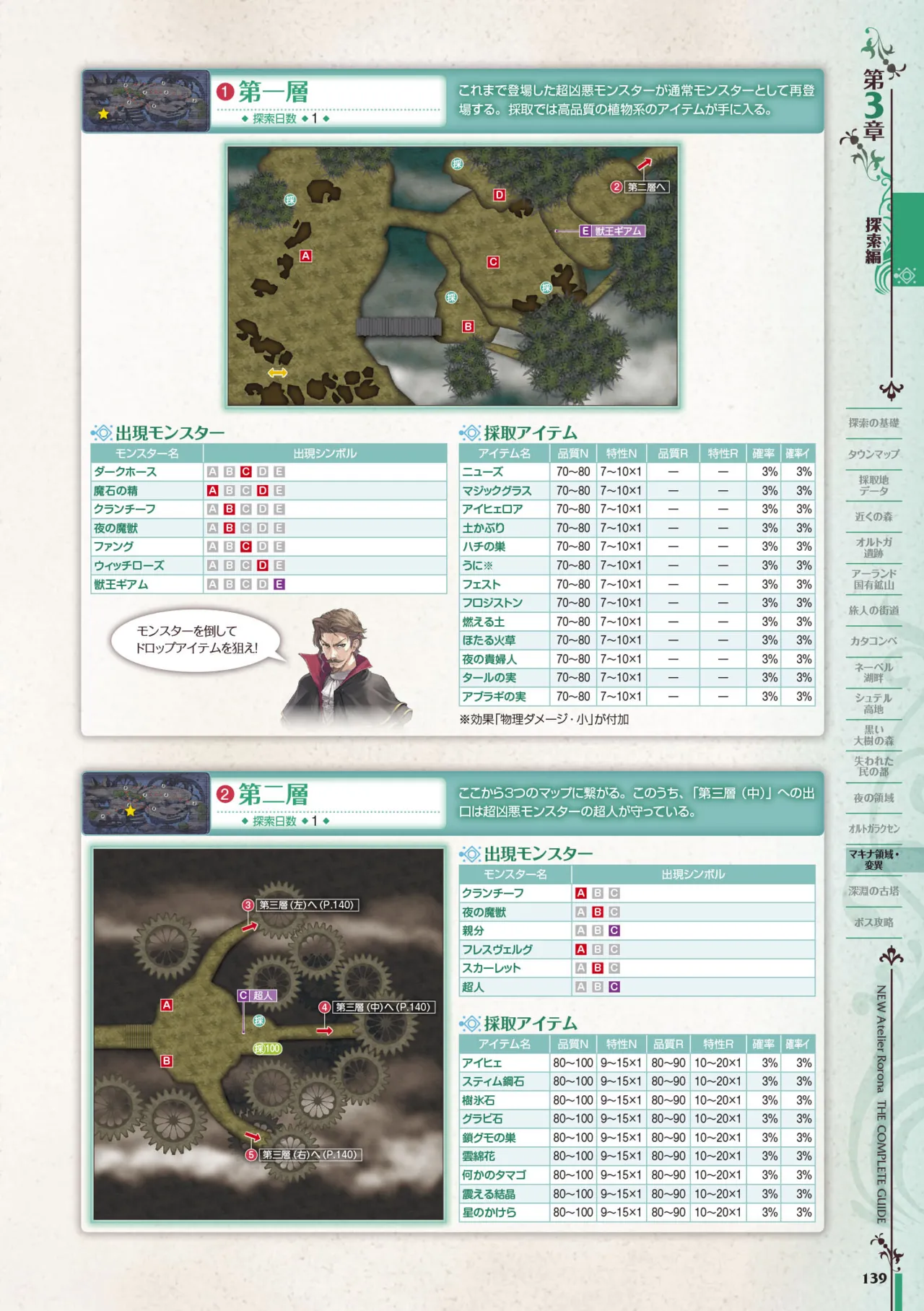
Task: Follow the 第三層(左)へ (P.140) label
Action: [x=307, y=905]
